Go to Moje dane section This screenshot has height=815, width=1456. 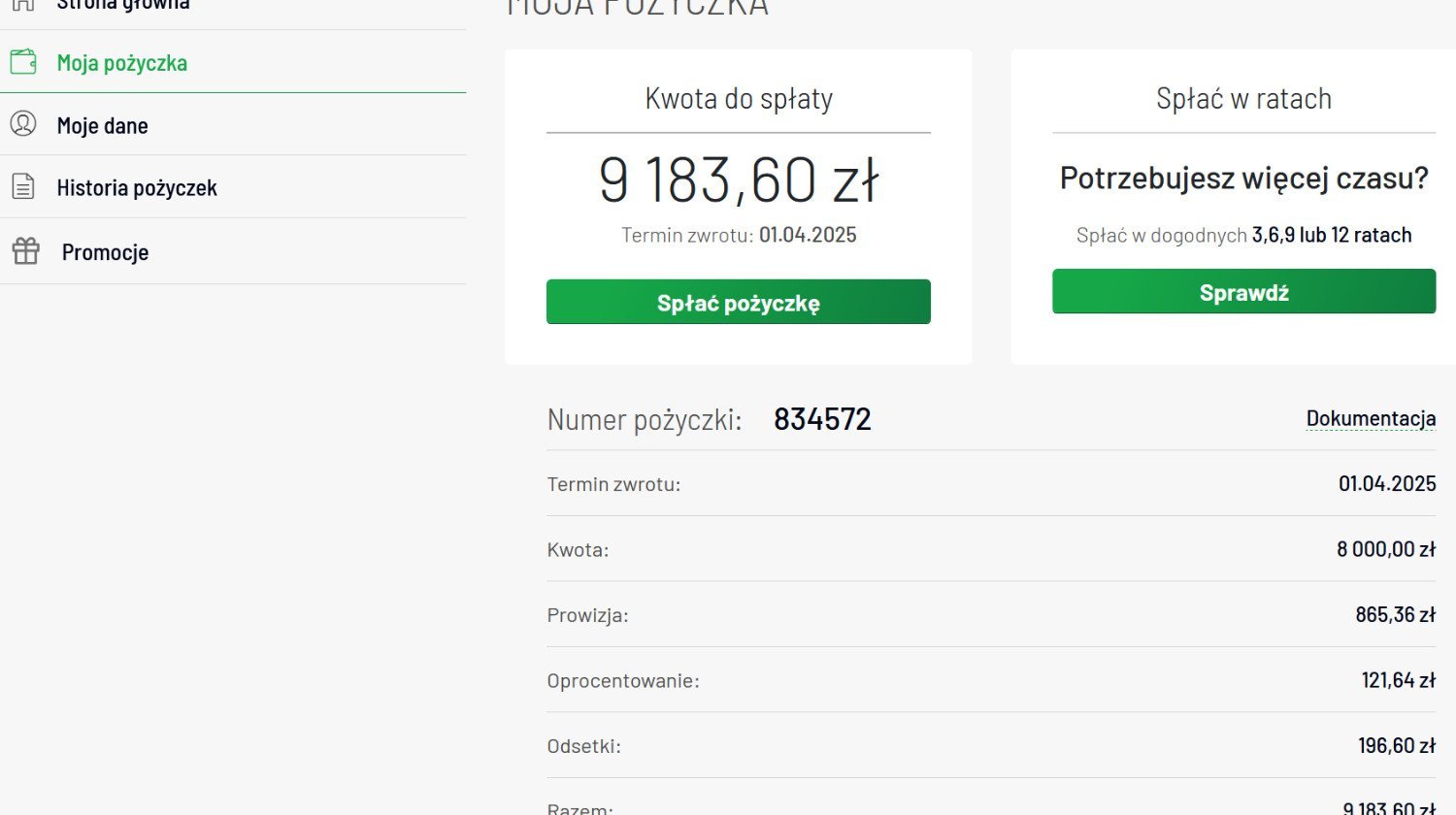[103, 125]
